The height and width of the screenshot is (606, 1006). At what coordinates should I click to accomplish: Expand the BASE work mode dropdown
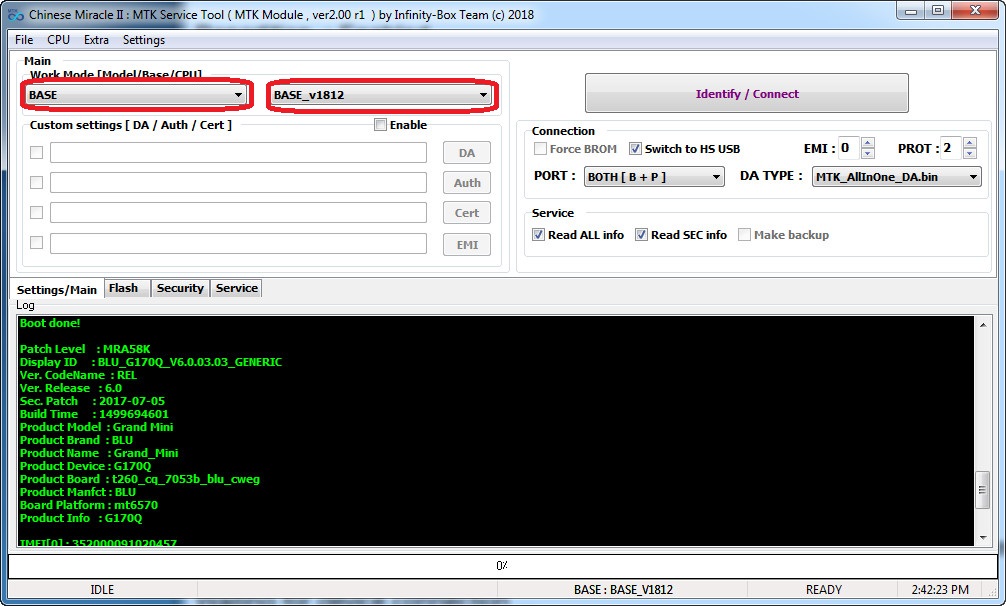136,95
